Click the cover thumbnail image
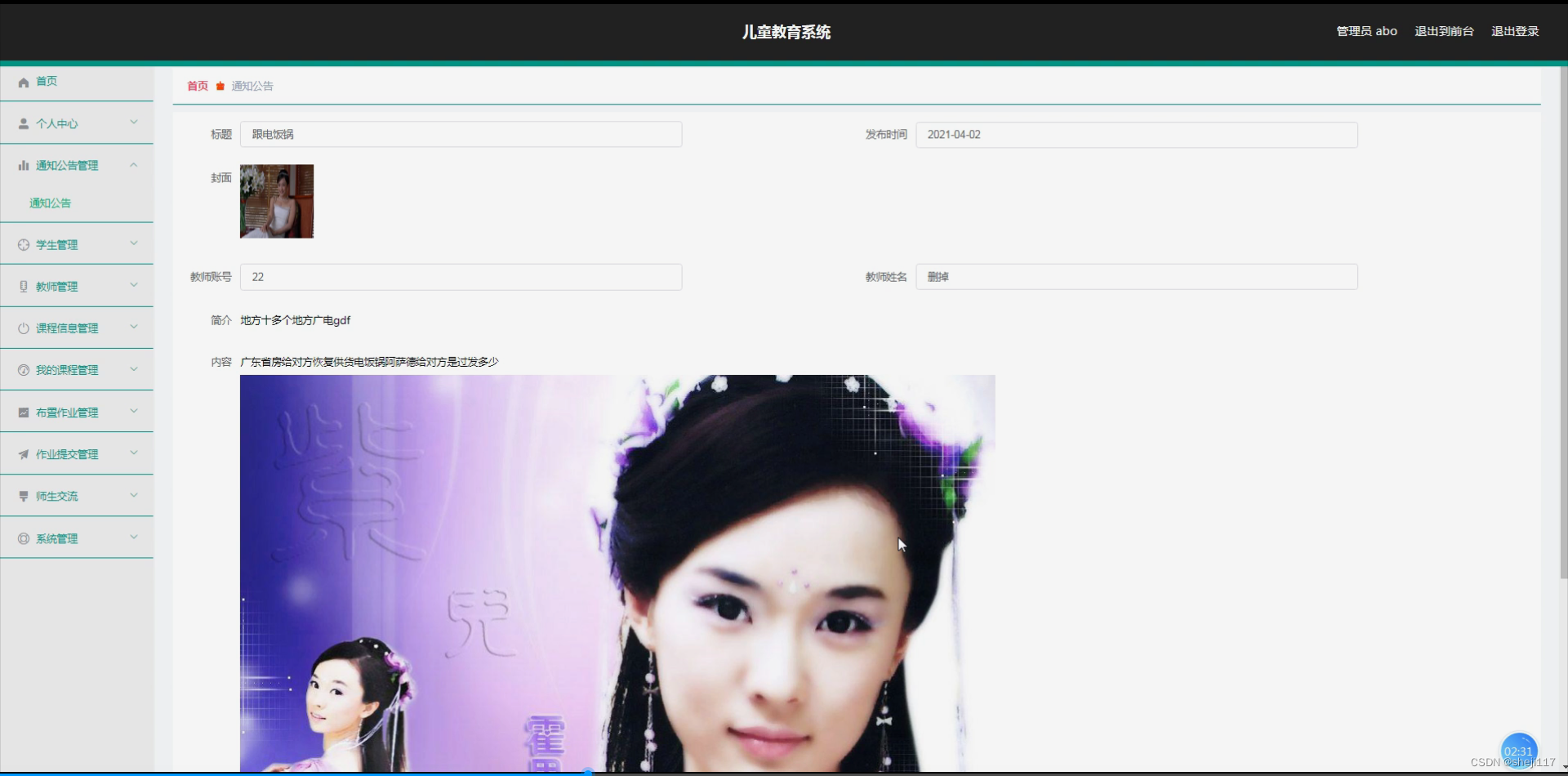This screenshot has width=1568, height=776. point(276,201)
